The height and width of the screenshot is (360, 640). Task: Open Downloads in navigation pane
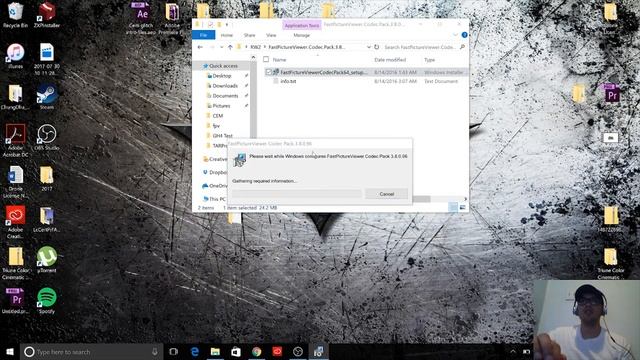[225, 86]
